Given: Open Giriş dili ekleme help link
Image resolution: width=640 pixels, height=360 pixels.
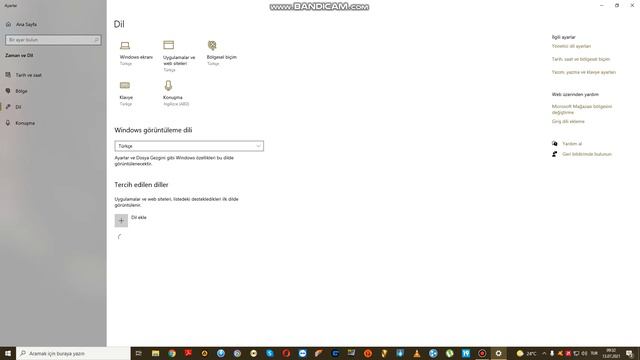Looking at the screenshot, I should click(x=568, y=121).
